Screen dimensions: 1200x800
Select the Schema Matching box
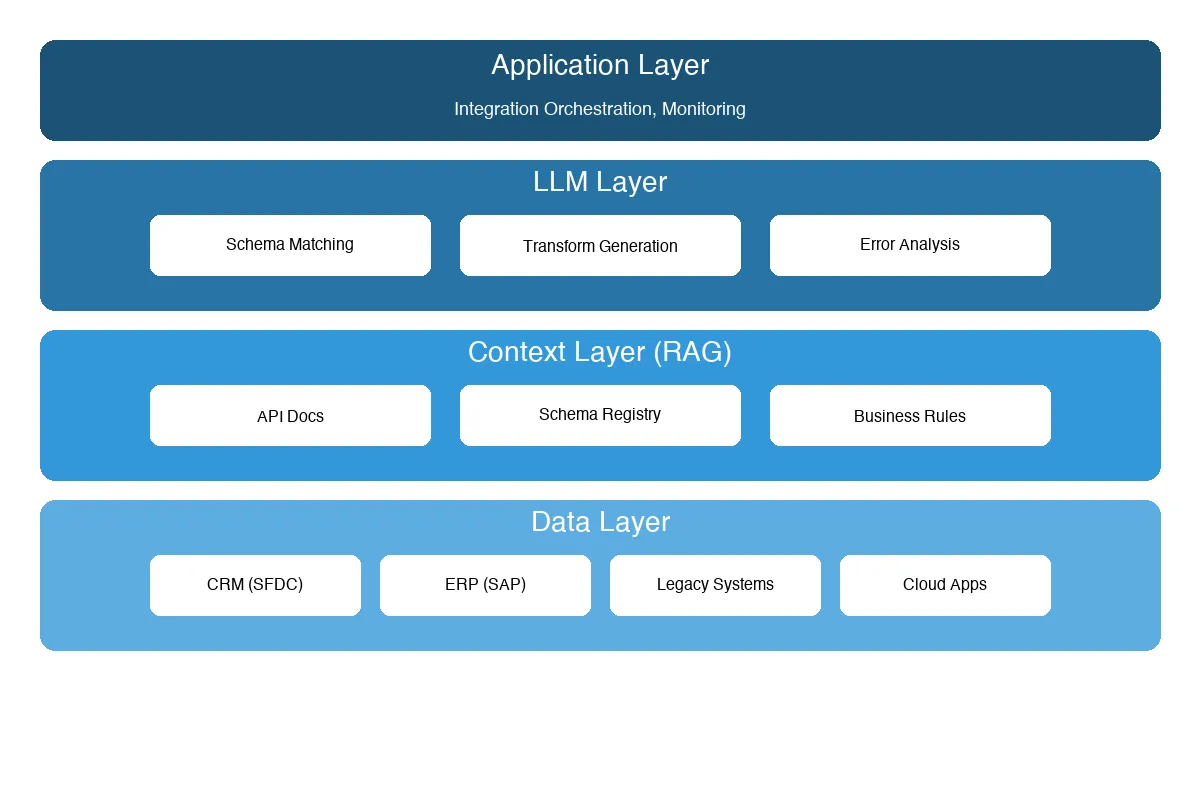[290, 245]
